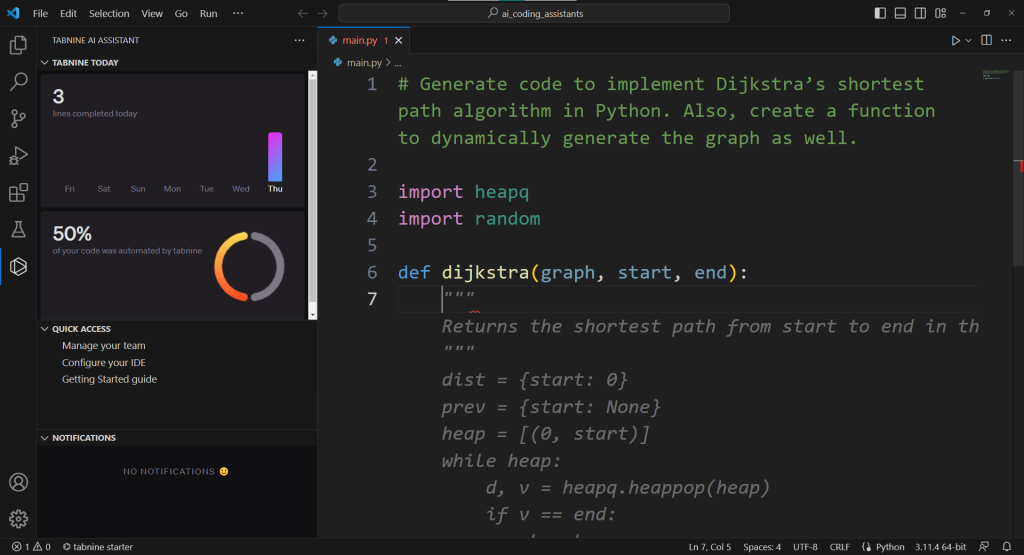This screenshot has width=1024, height=555.
Task: Open the Extensions view icon
Action: pos(18,193)
